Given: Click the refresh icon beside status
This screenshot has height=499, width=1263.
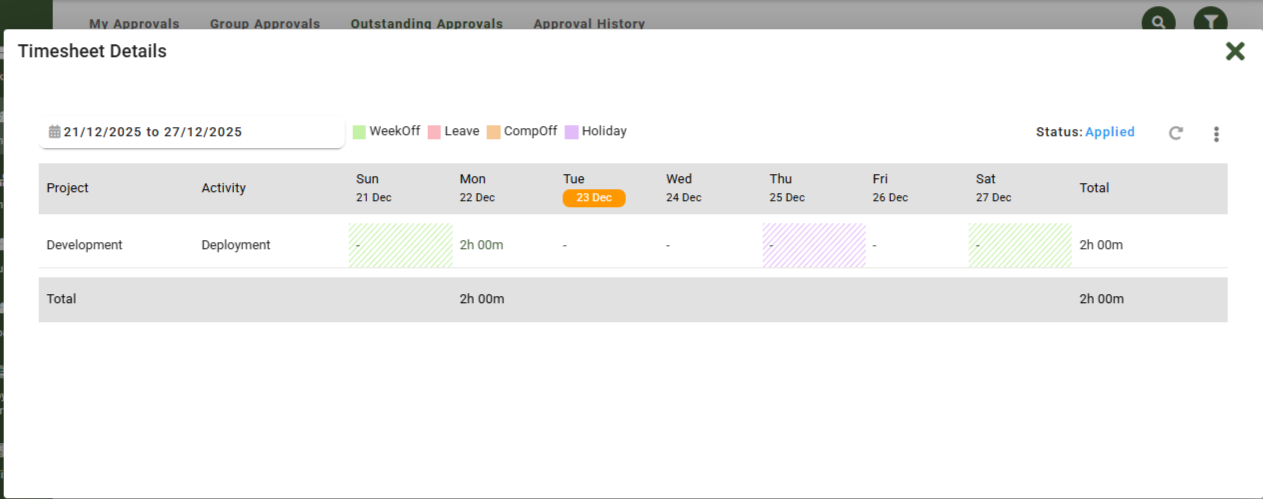Looking at the screenshot, I should coord(1176,133).
